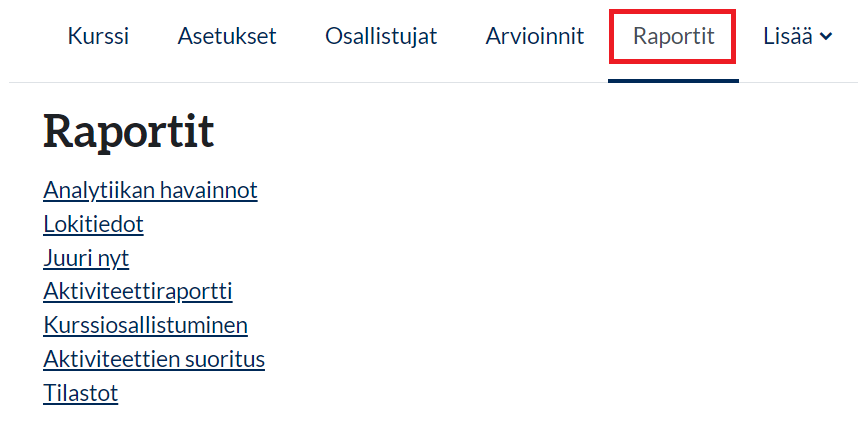This screenshot has width=858, height=424.
Task: Open the link just above Tilastot
Action: (x=154, y=359)
